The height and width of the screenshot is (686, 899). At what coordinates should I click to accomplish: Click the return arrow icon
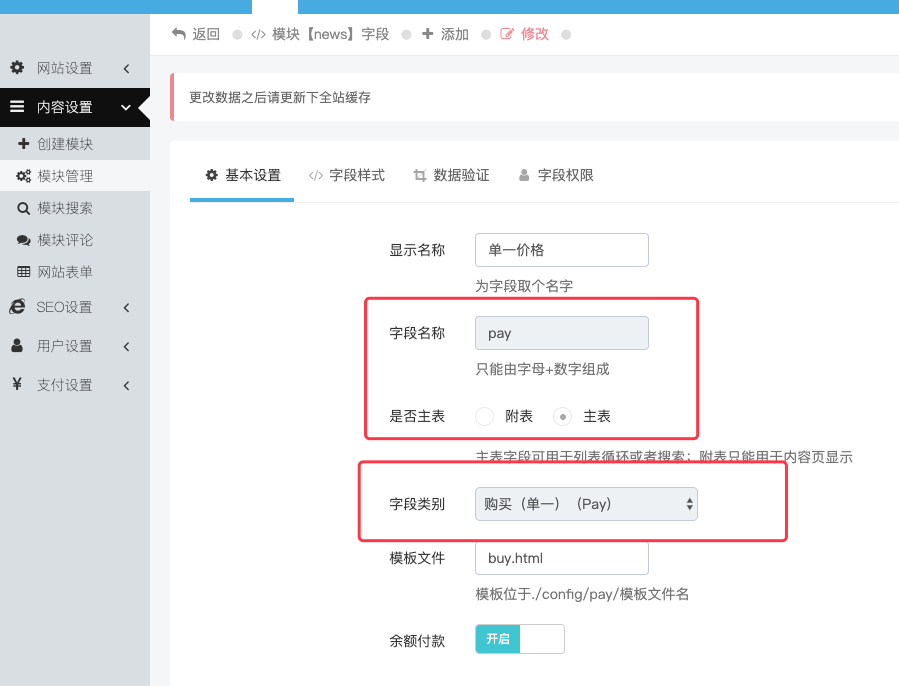pos(178,34)
